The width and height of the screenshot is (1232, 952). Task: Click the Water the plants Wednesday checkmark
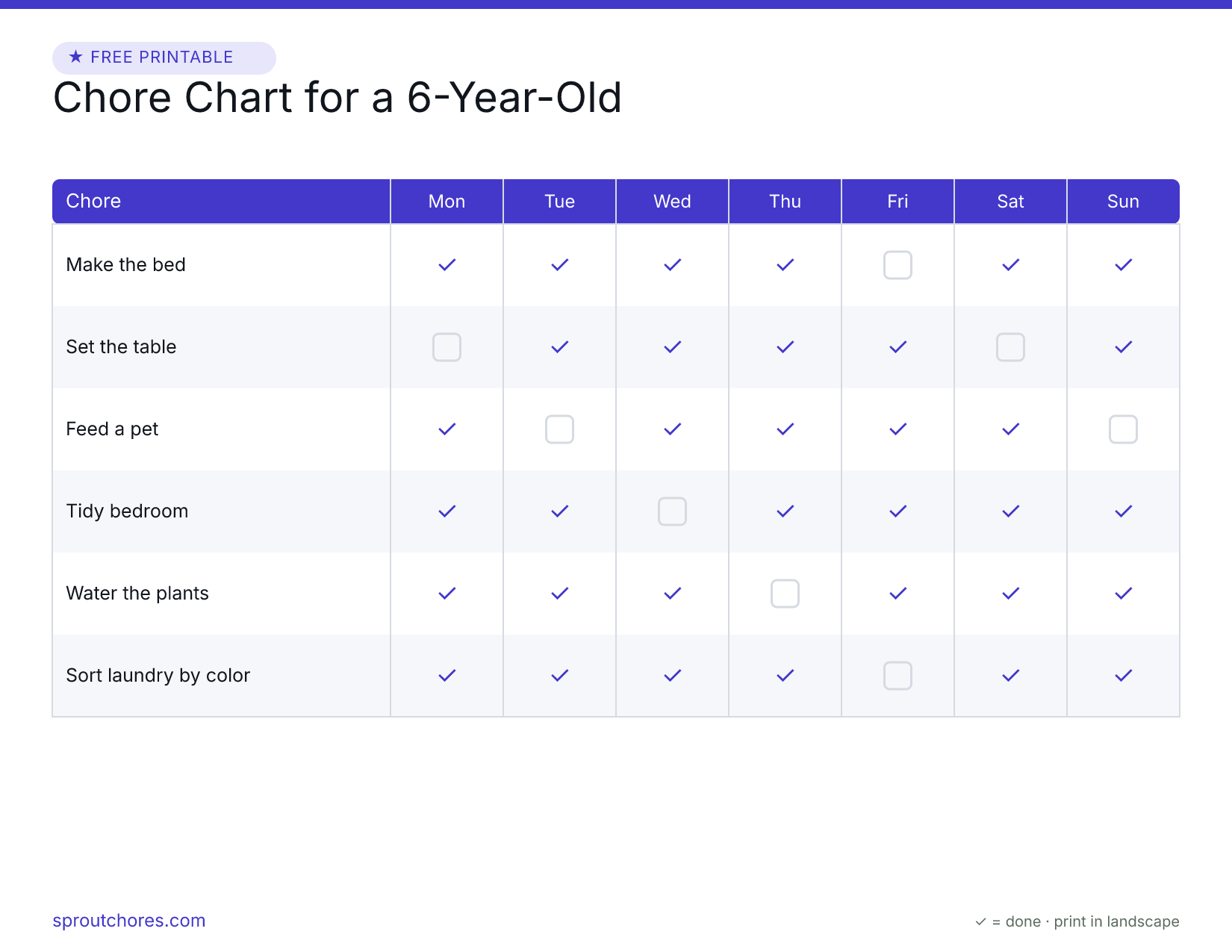[x=672, y=594]
